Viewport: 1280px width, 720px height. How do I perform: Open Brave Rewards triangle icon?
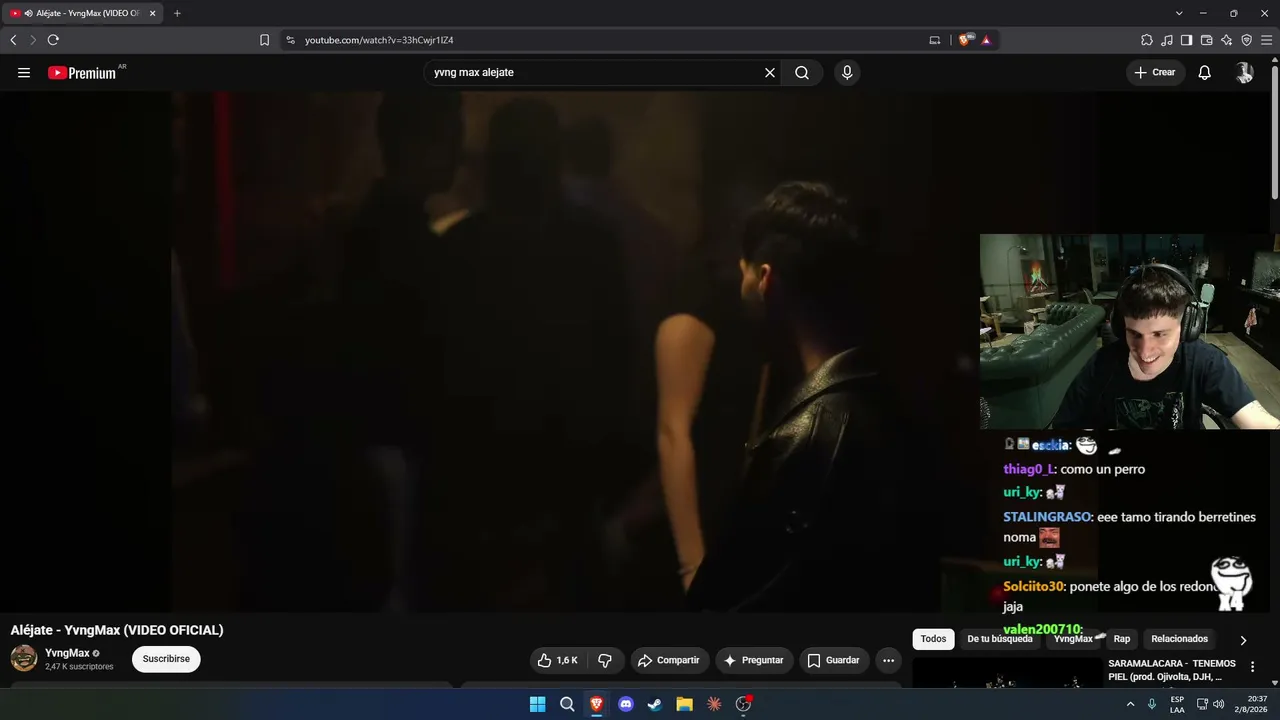(x=986, y=40)
